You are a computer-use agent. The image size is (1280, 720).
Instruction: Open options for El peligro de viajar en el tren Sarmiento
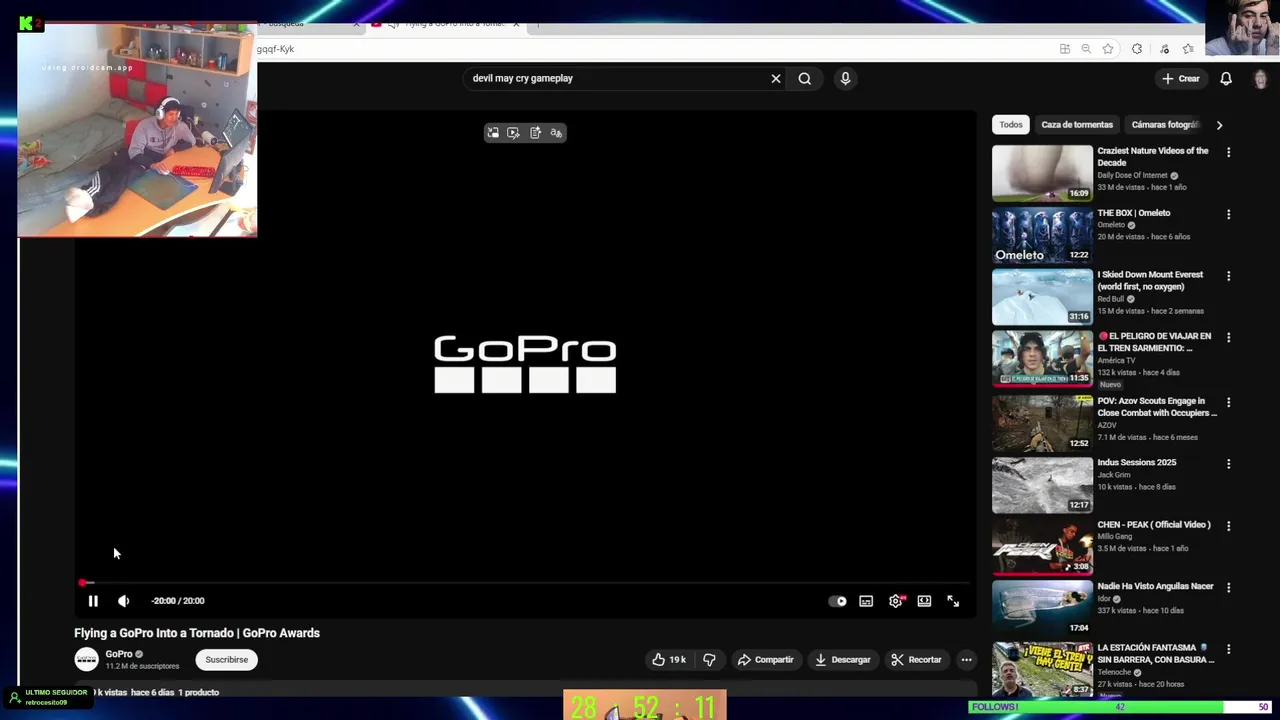pyautogui.click(x=1229, y=338)
